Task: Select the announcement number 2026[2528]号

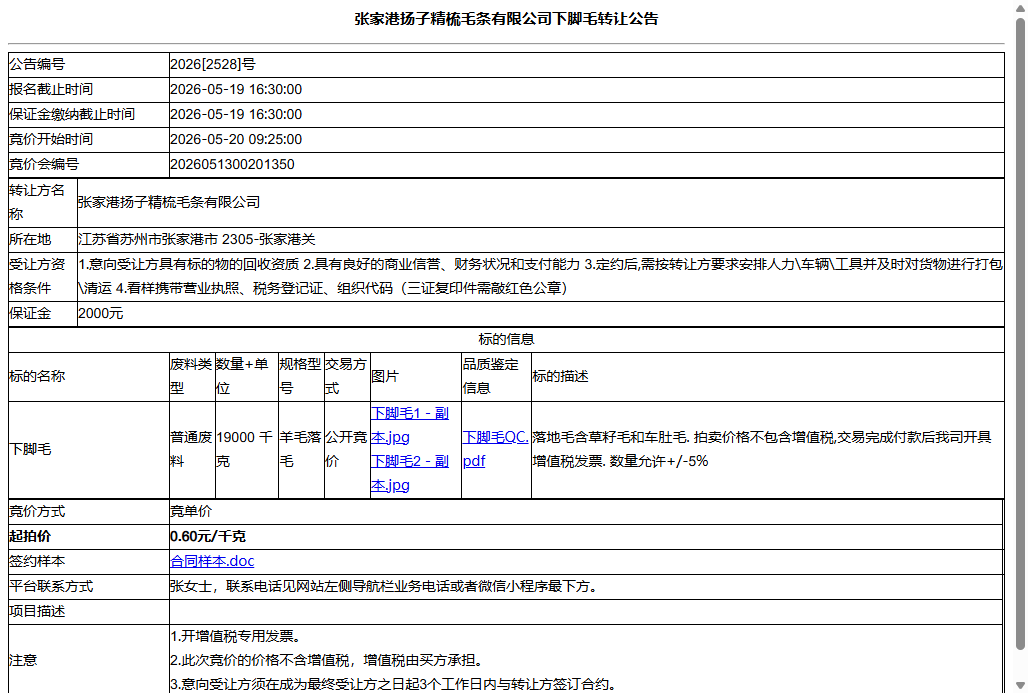Action: coord(213,64)
